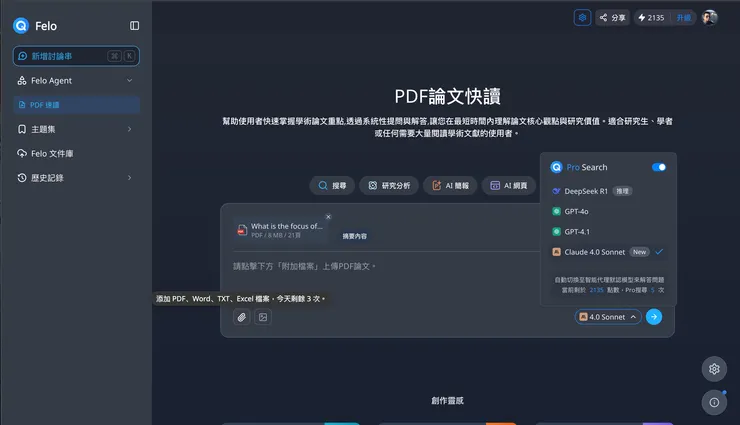Click the 創作靈感 heading text
This screenshot has height=425, width=740.
click(447, 400)
